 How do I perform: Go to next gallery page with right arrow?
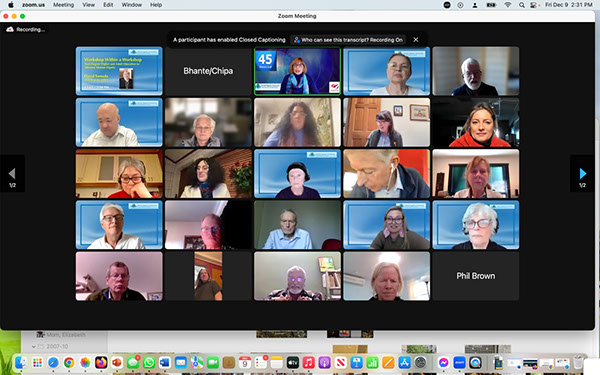click(582, 174)
